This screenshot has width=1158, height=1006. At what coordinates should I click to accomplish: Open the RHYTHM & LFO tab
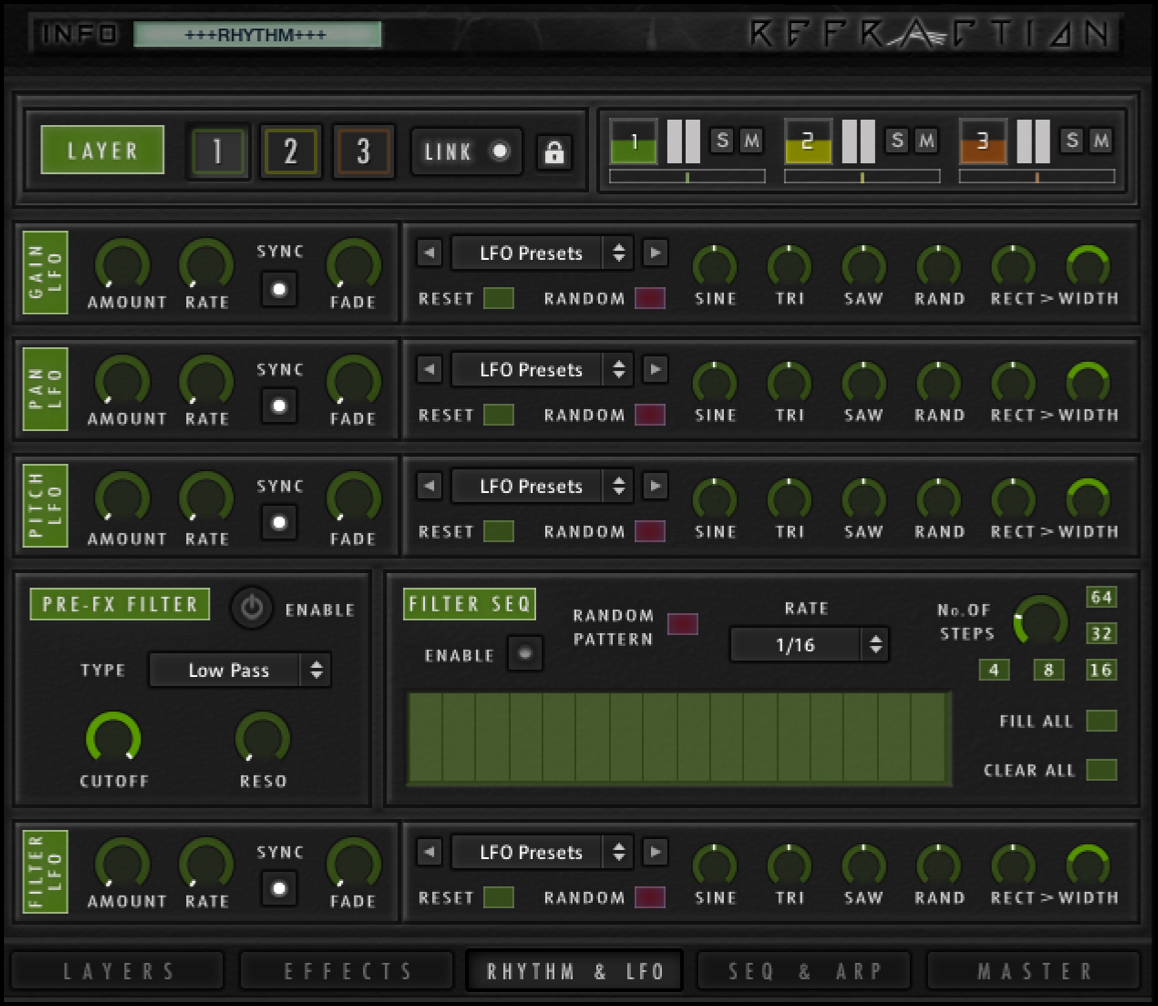point(575,971)
